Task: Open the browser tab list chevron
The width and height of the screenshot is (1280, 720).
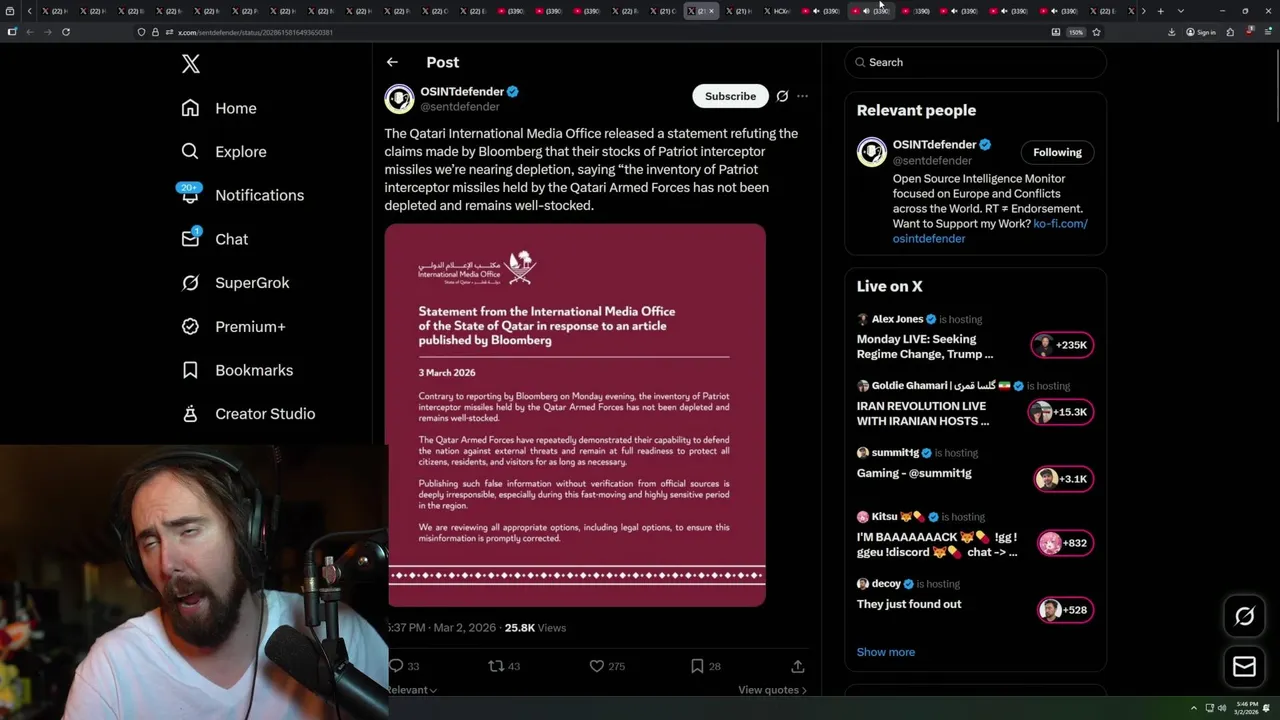Action: pyautogui.click(x=1180, y=11)
